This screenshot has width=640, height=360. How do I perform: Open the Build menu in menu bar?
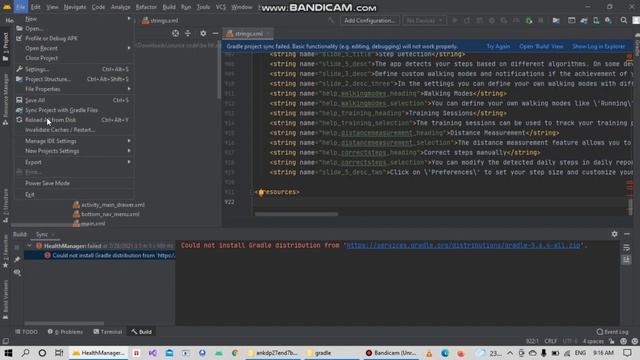coord(169,7)
